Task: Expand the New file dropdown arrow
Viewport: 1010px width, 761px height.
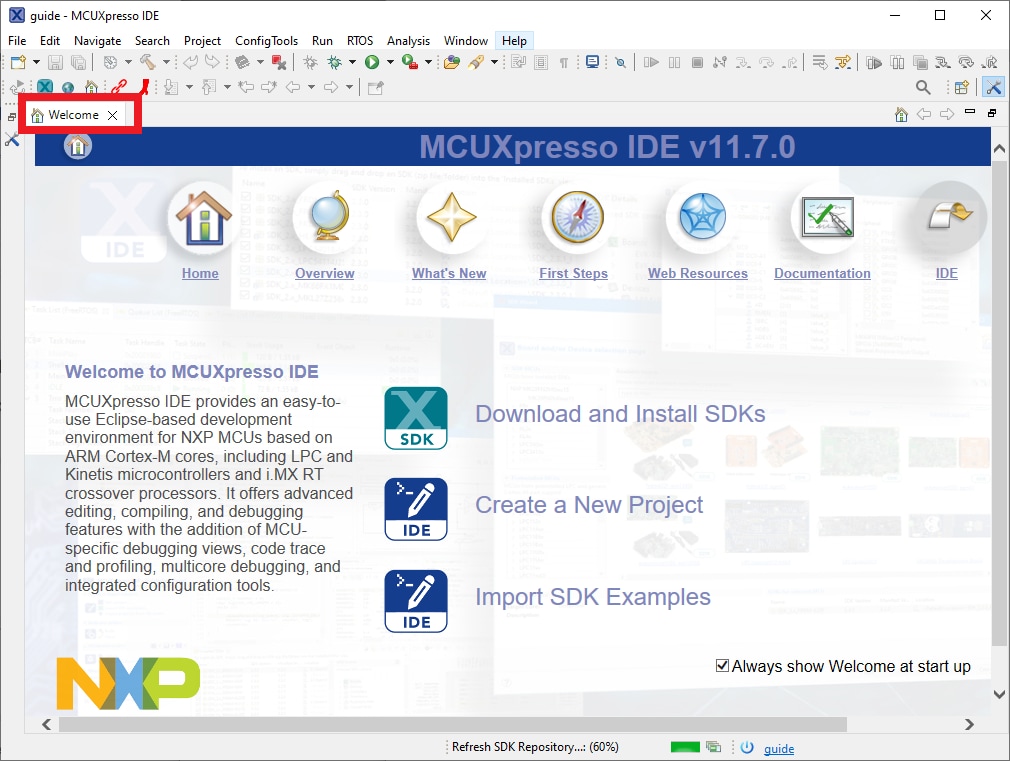Action: pos(36,62)
